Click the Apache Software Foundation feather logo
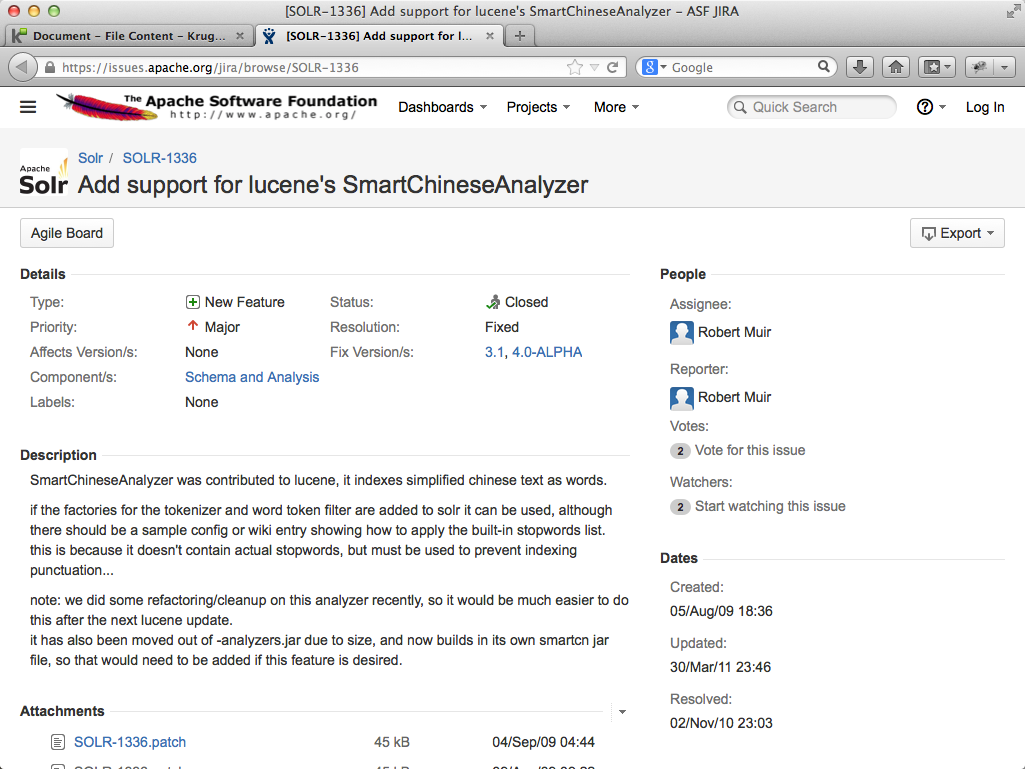 (x=216, y=107)
